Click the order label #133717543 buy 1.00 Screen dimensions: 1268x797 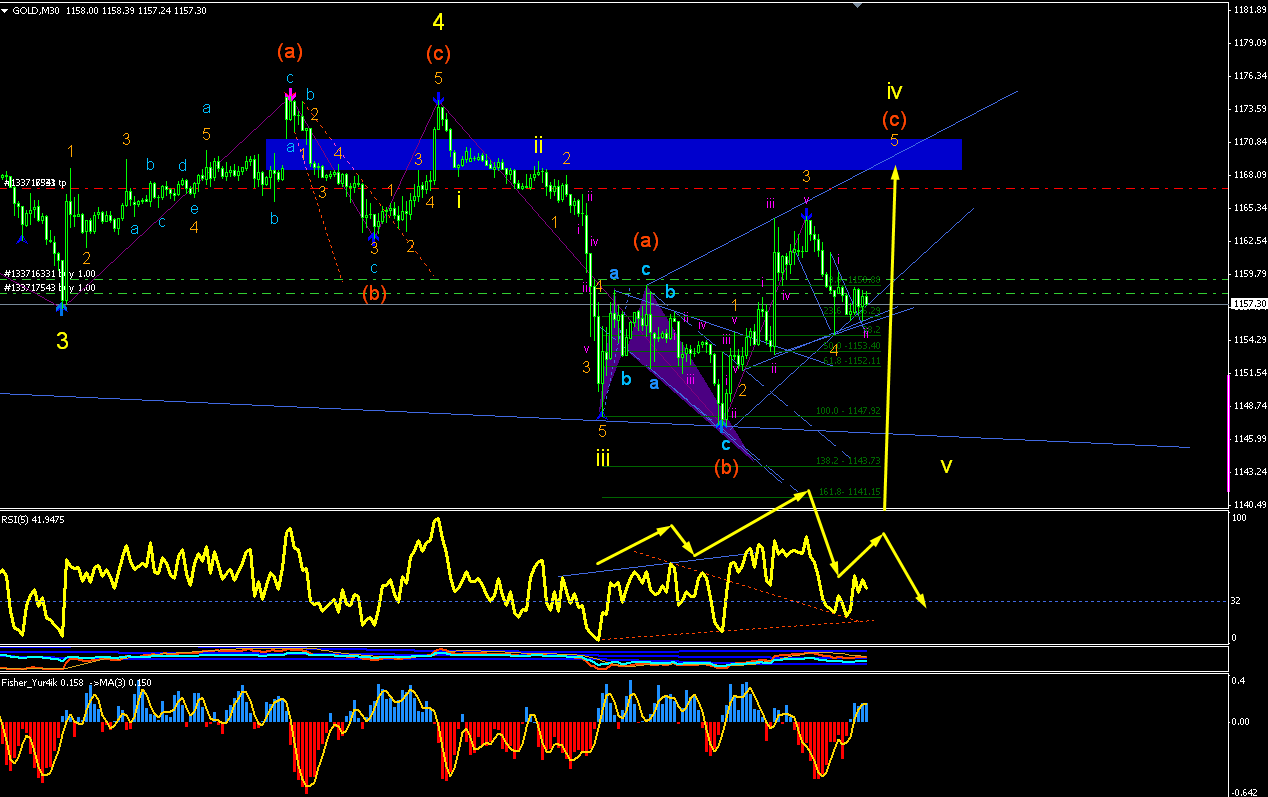50,288
